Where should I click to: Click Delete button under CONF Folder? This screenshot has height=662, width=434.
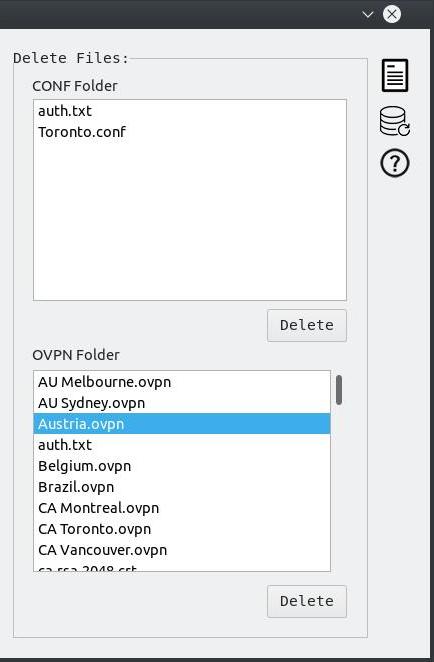point(307,325)
